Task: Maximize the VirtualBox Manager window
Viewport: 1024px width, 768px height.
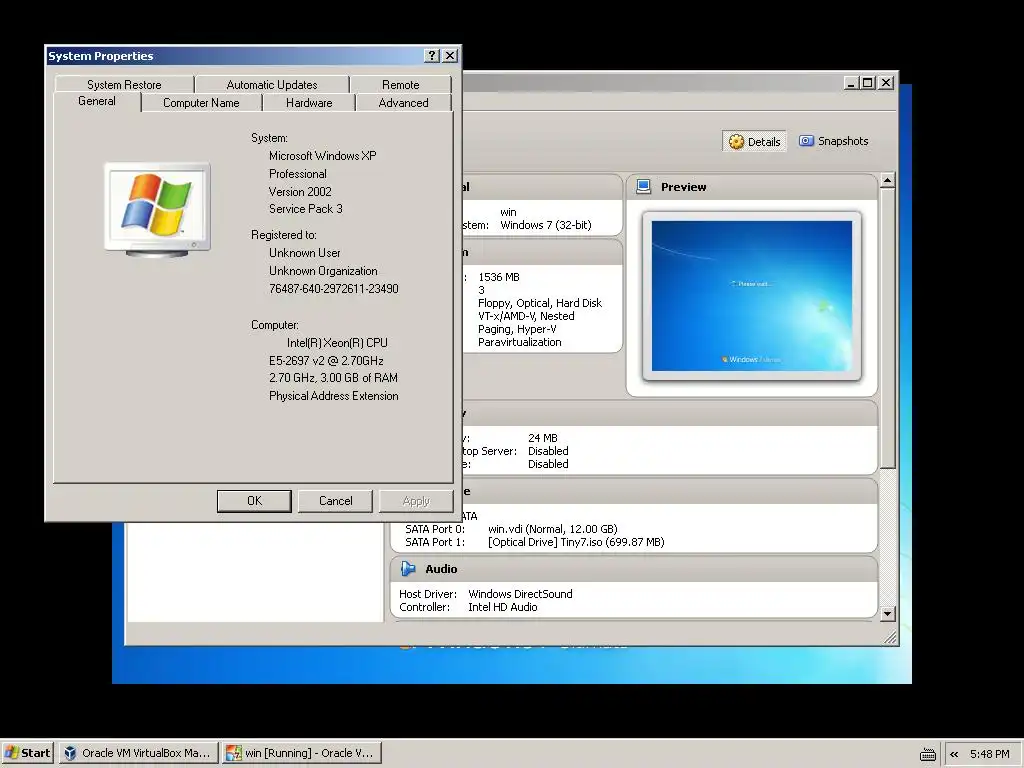Action: tap(868, 83)
